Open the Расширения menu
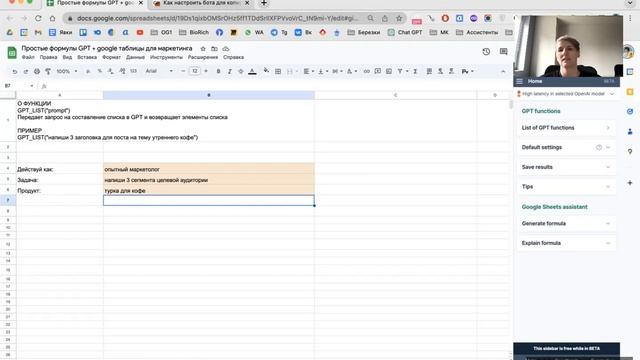The height and width of the screenshot is (360, 640). (203, 58)
